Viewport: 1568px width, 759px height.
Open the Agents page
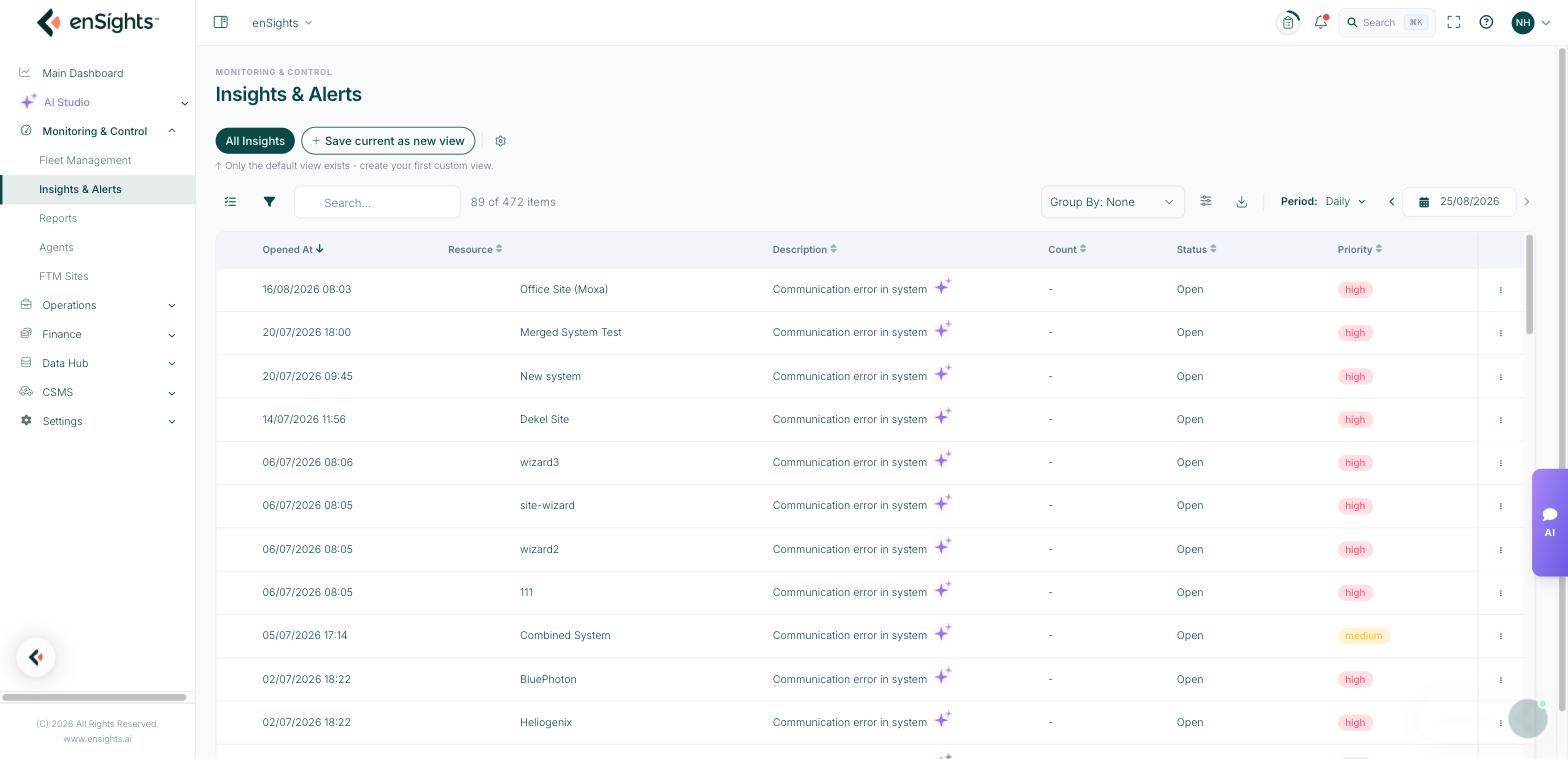click(x=56, y=247)
